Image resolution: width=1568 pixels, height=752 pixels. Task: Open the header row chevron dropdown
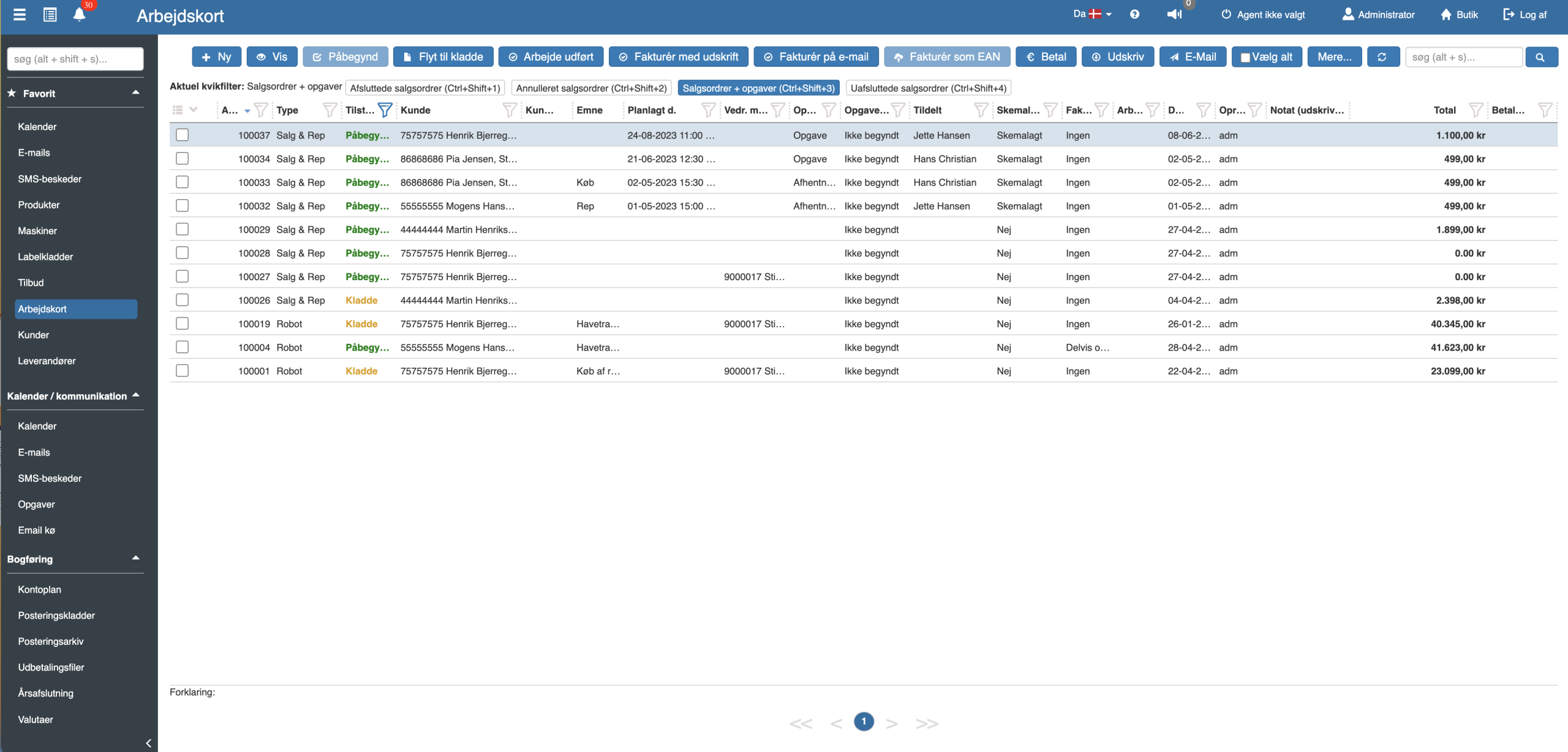click(194, 110)
